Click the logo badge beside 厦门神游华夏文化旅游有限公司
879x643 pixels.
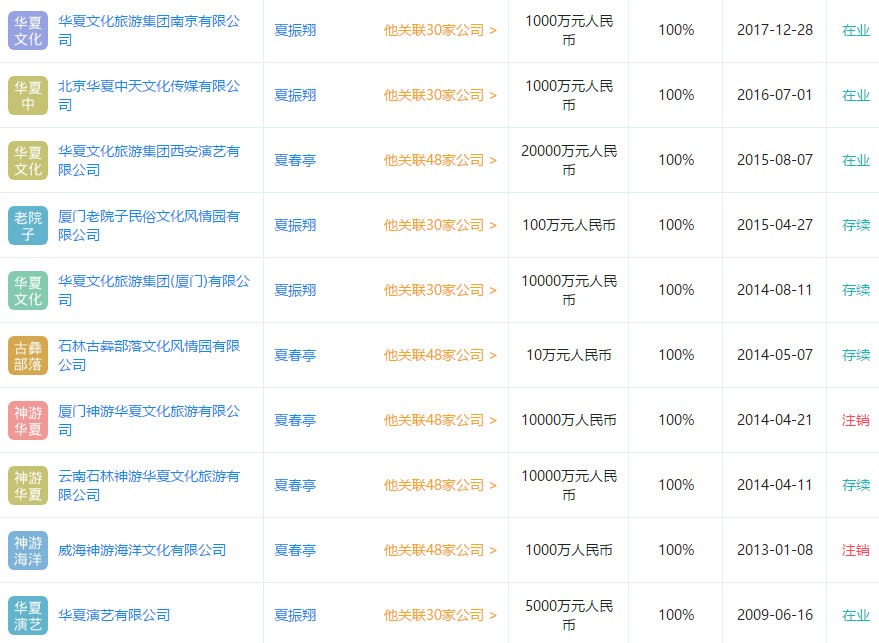click(28, 420)
